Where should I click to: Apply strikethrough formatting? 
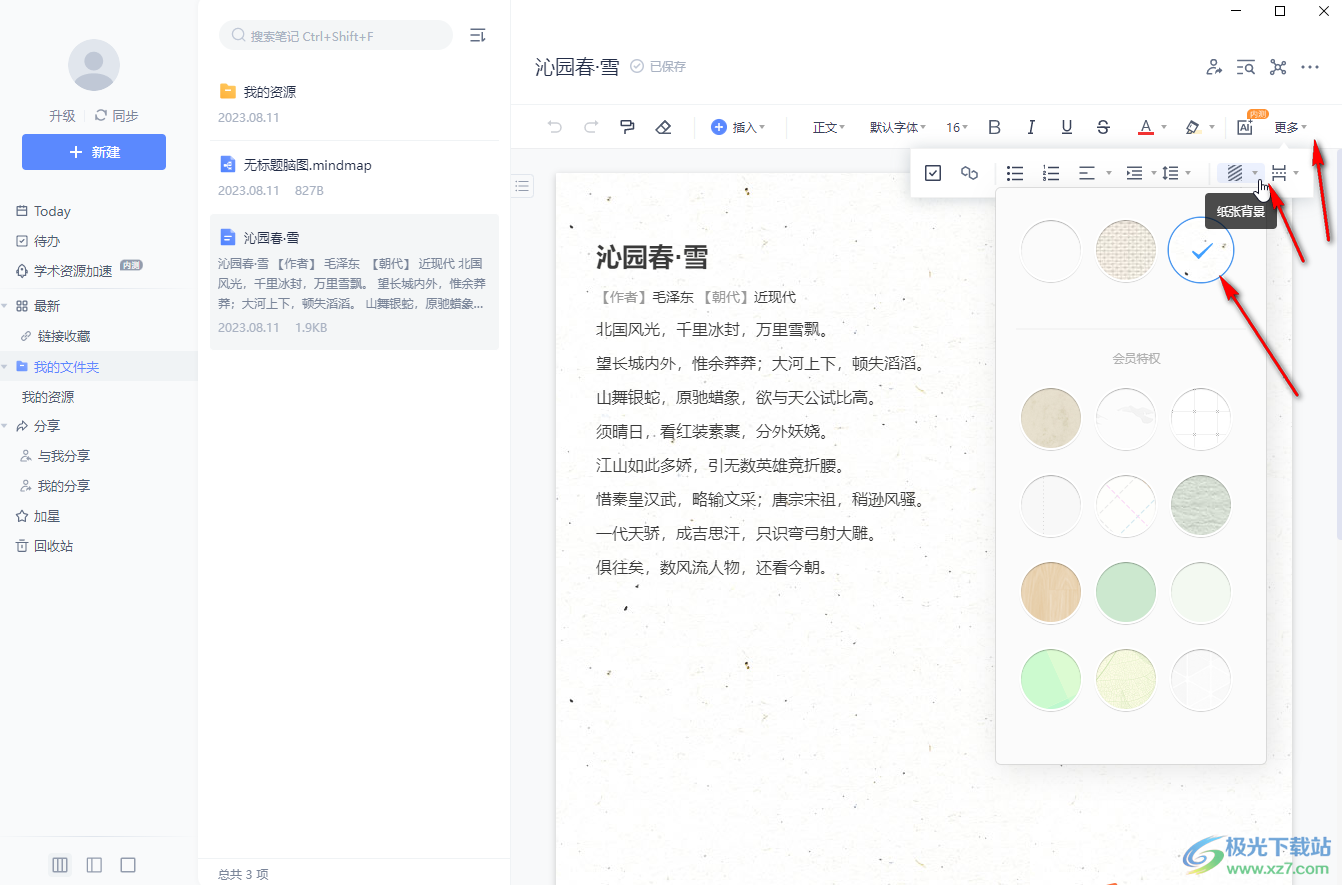click(1103, 127)
